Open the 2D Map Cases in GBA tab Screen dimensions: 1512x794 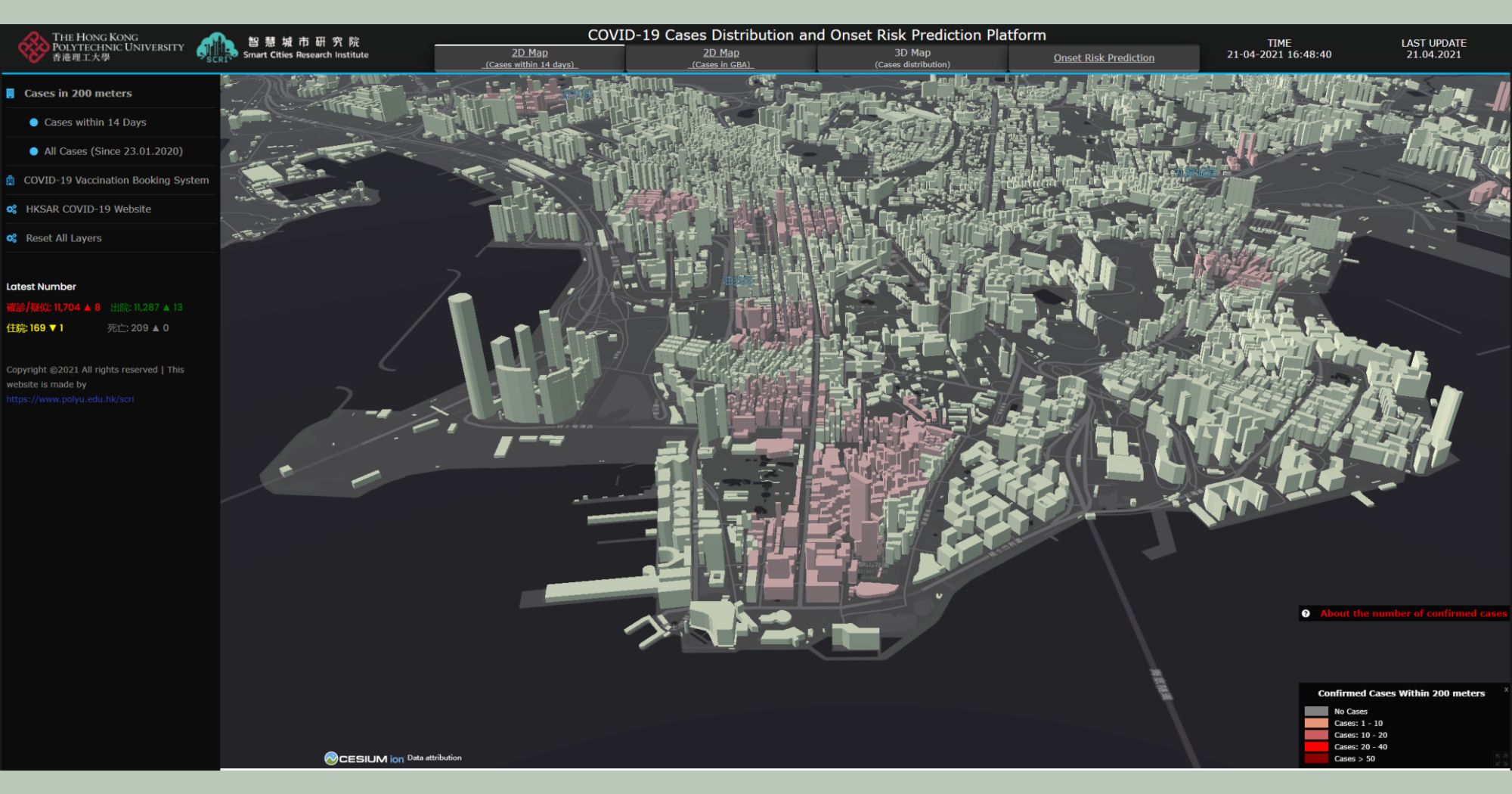click(720, 58)
